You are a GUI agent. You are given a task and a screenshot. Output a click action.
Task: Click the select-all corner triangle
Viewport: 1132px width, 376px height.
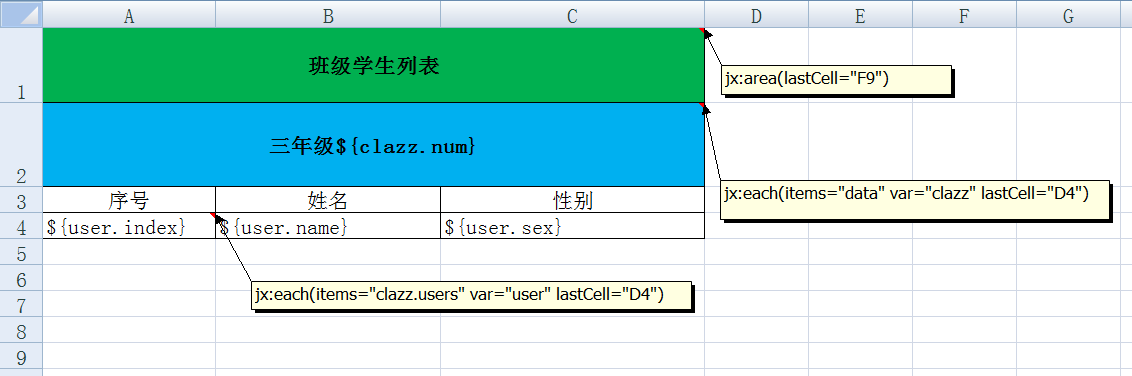(x=21, y=14)
